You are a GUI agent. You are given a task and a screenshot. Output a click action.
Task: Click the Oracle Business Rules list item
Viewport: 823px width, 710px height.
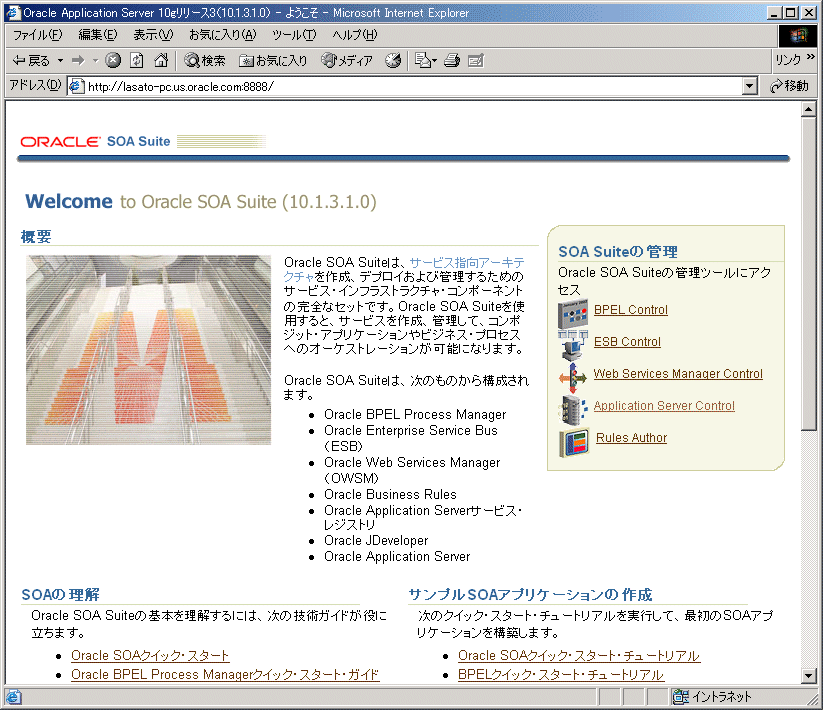pyautogui.click(x=390, y=494)
